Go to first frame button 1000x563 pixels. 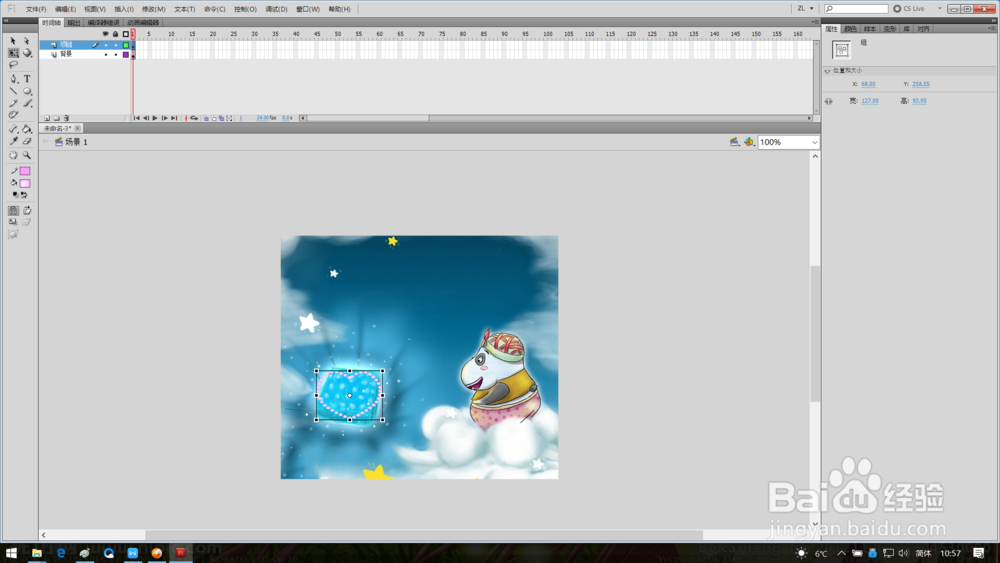point(136,119)
